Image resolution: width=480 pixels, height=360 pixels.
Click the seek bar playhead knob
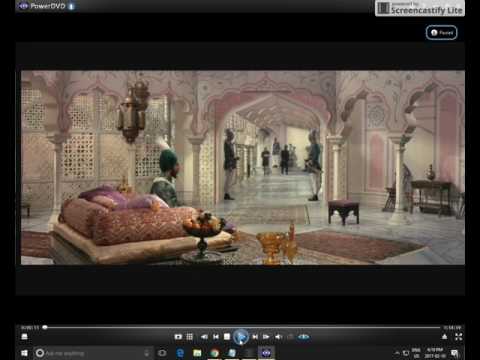(45, 328)
